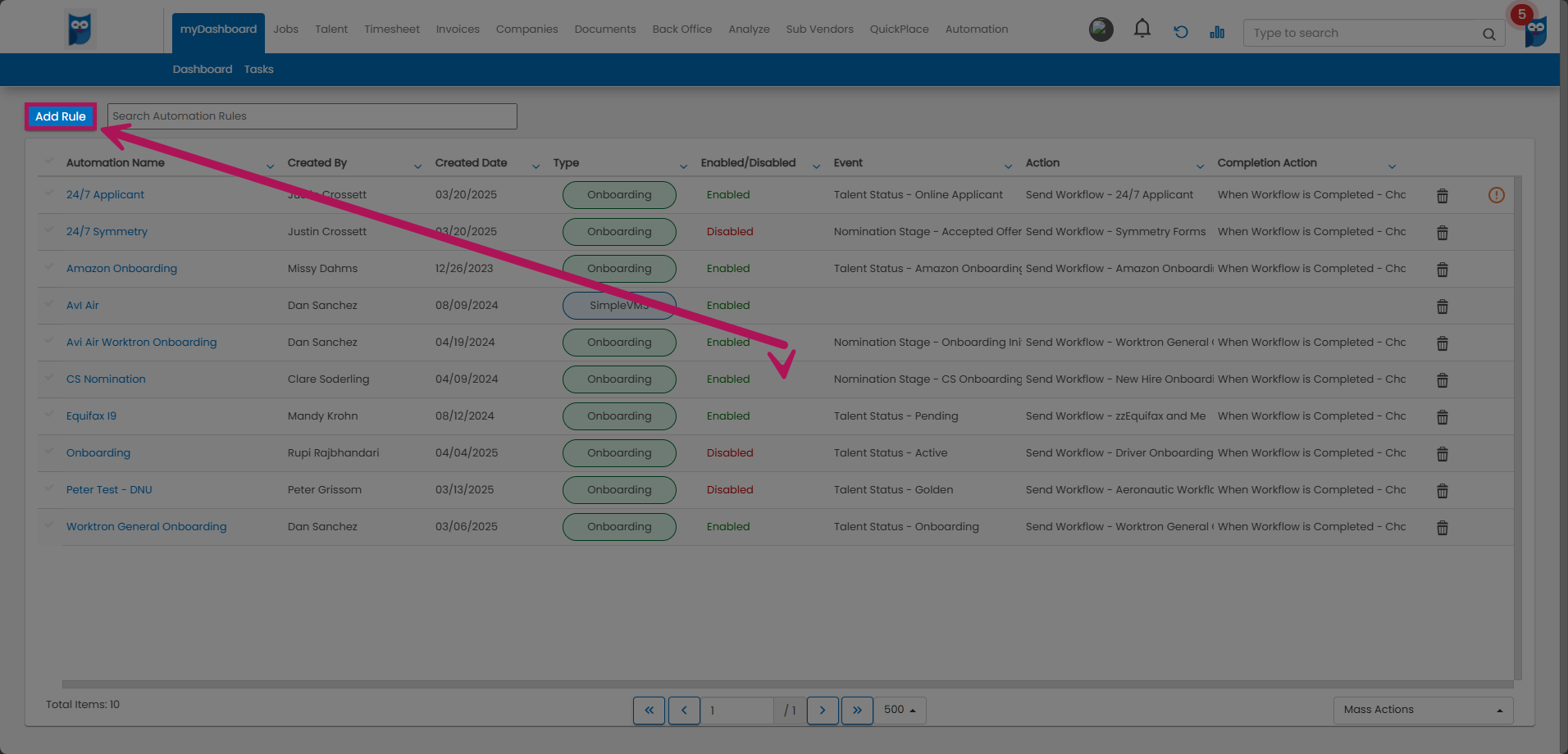Screen dimensions: 1568x754
Task: Open Event column filter arrow
Action: tap(1008, 166)
